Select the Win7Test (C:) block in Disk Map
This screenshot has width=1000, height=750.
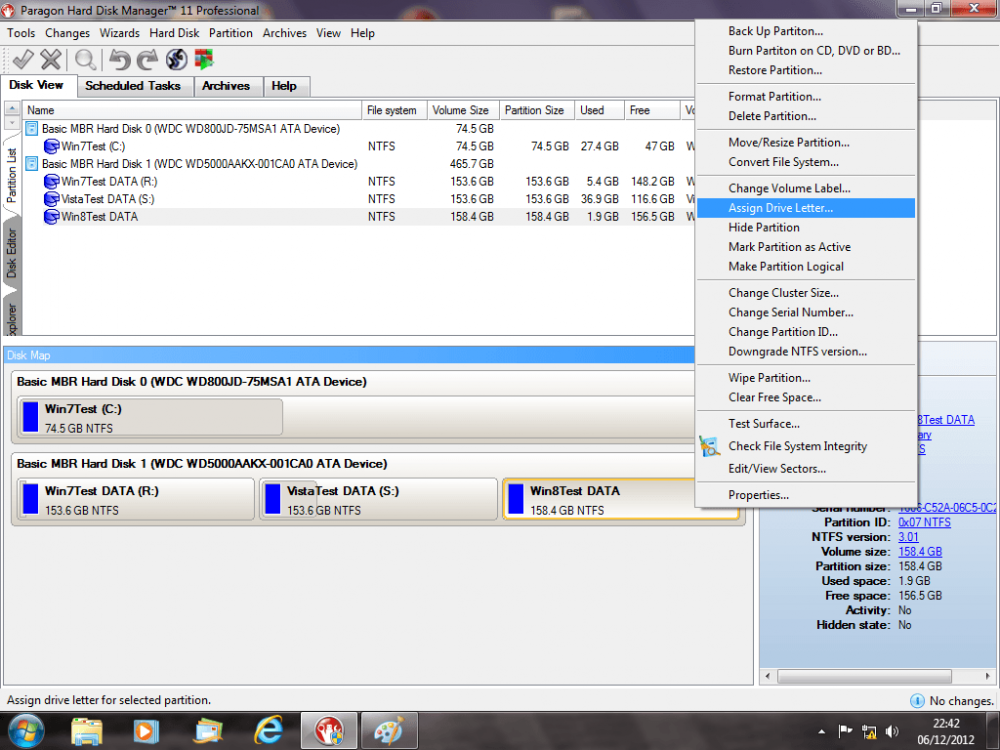151,418
